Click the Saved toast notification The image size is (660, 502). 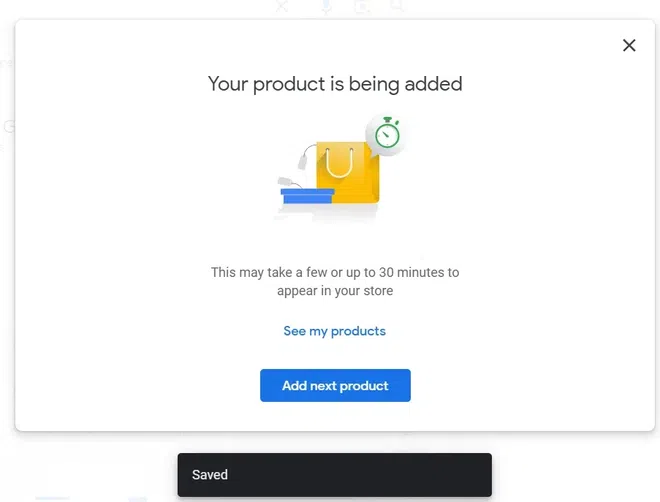point(334,475)
